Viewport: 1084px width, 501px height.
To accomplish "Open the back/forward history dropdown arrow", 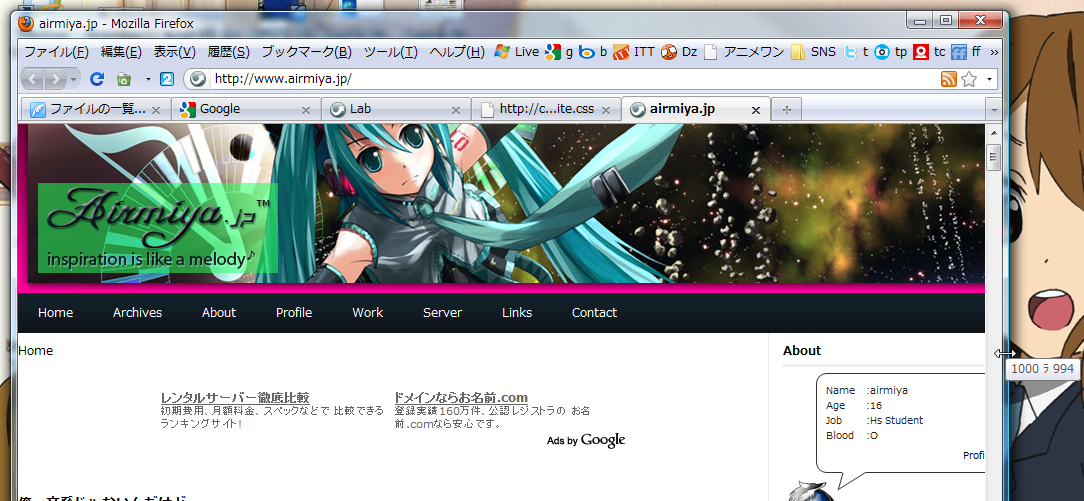I will click(x=73, y=79).
